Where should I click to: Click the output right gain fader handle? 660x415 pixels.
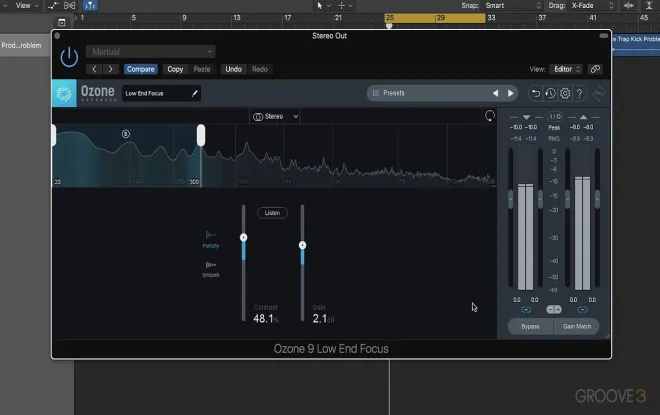597,199
